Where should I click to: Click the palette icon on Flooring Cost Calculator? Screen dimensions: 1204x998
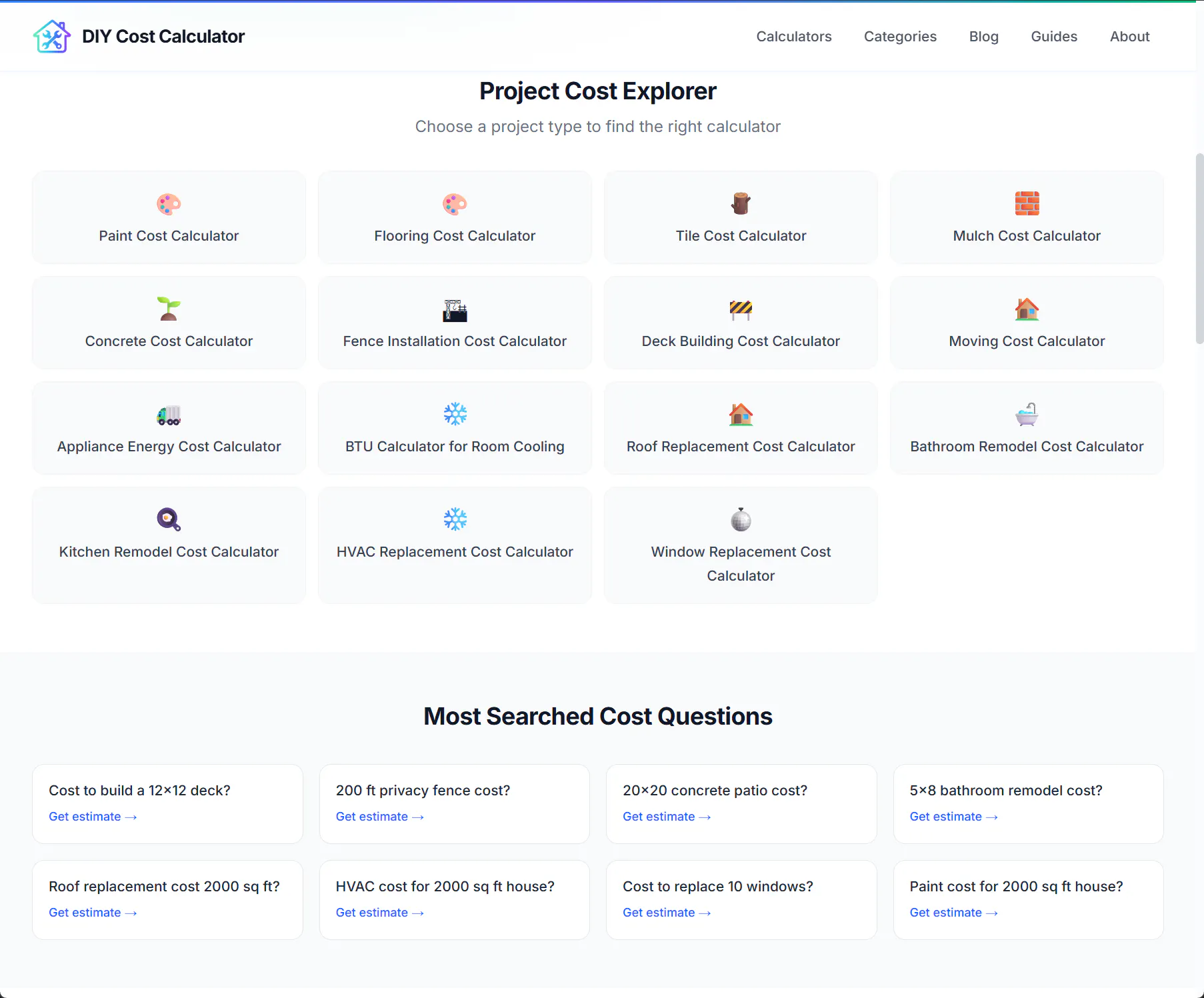click(455, 204)
